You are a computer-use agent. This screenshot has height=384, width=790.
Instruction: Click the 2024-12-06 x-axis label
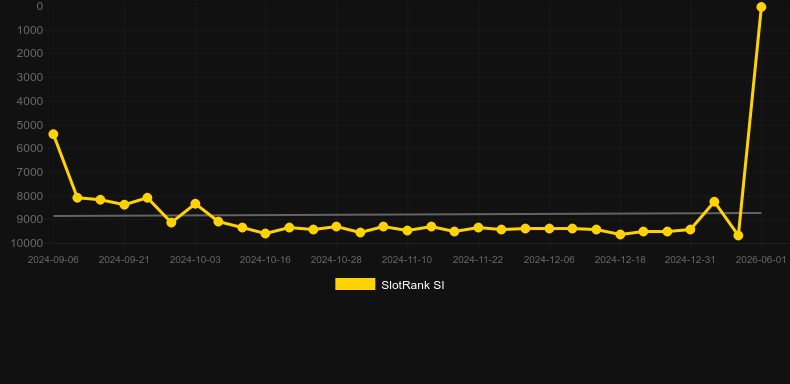click(549, 260)
